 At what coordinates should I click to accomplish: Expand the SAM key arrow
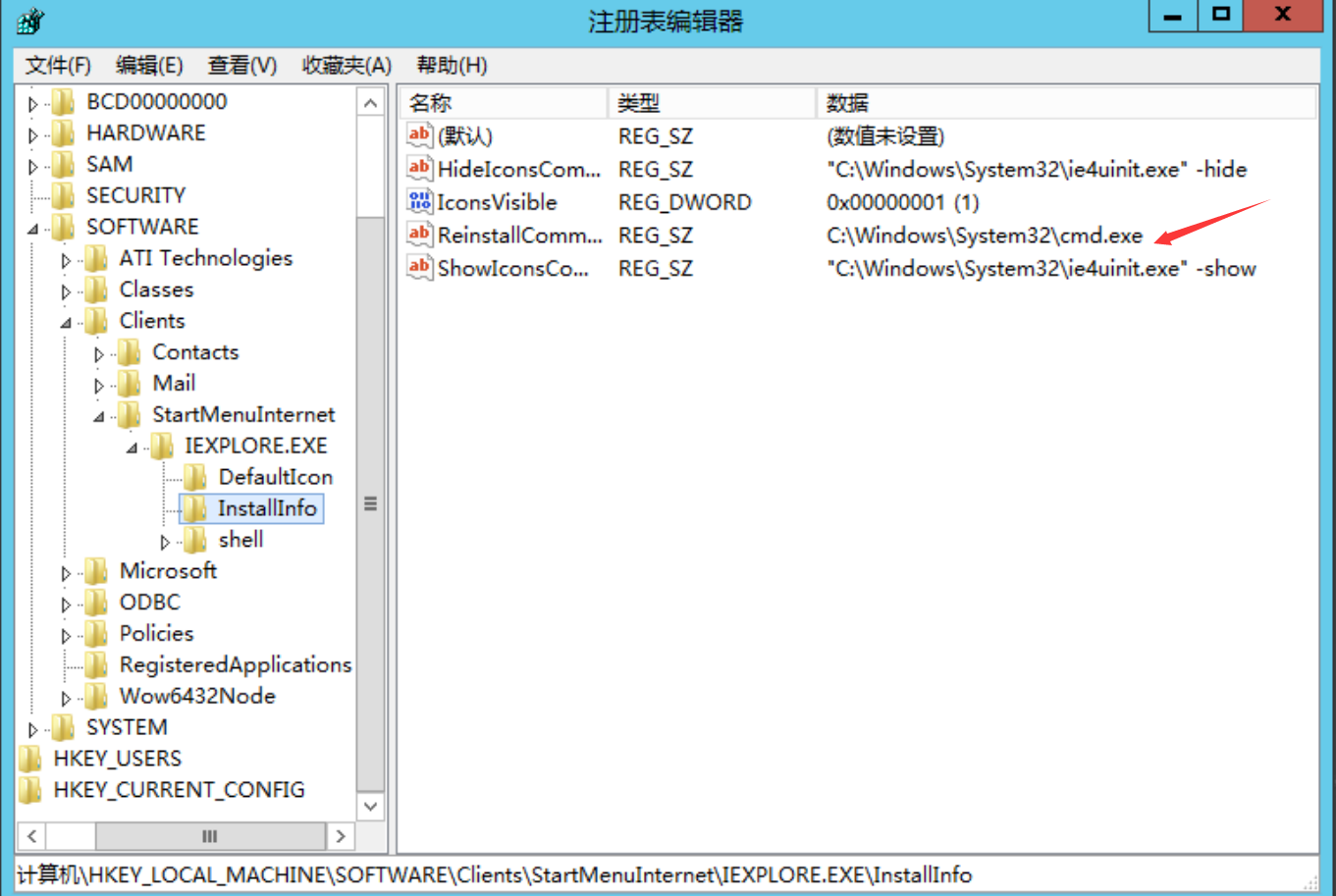33,167
